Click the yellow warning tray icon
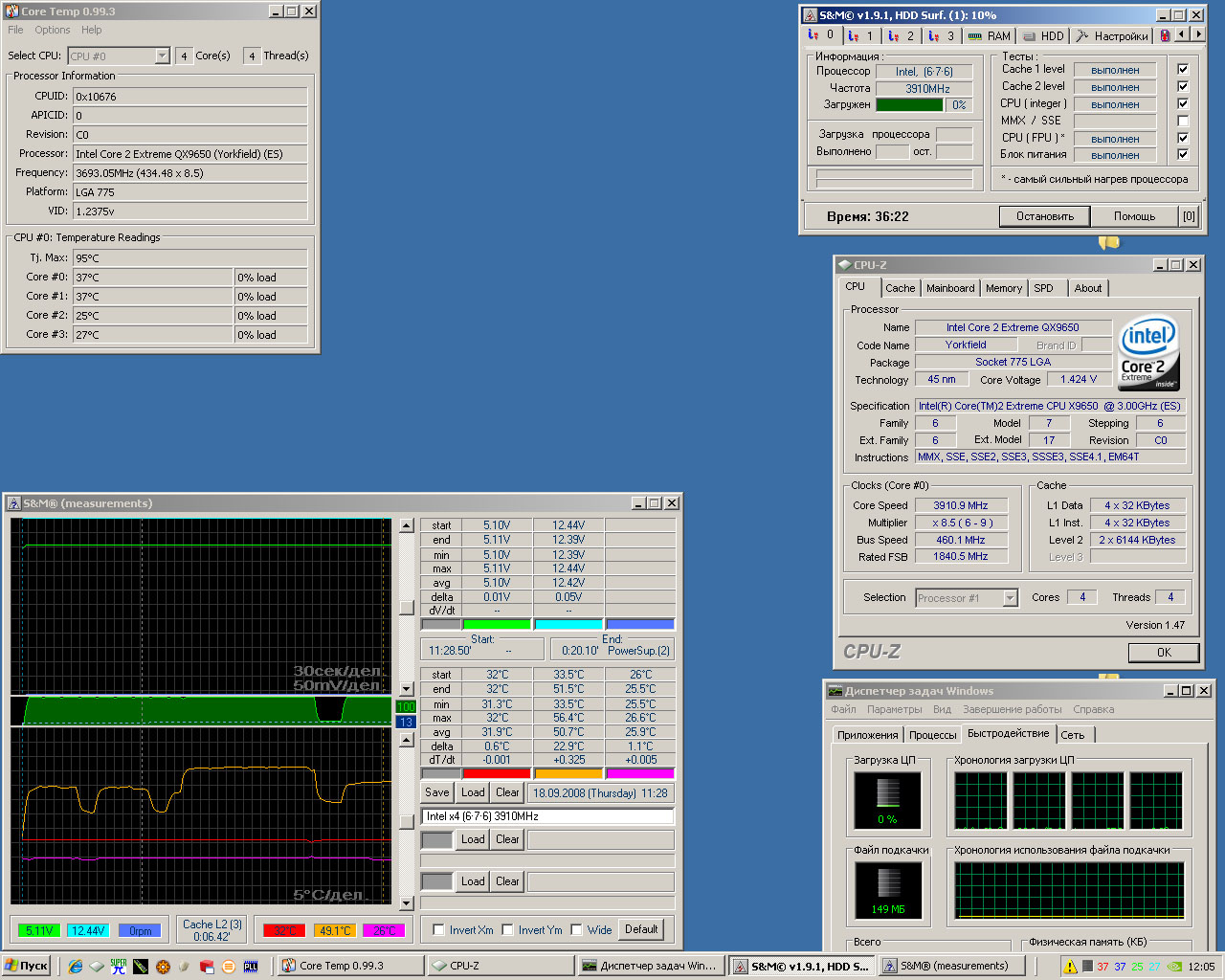Screen dimensions: 1225x980 click(1071, 967)
